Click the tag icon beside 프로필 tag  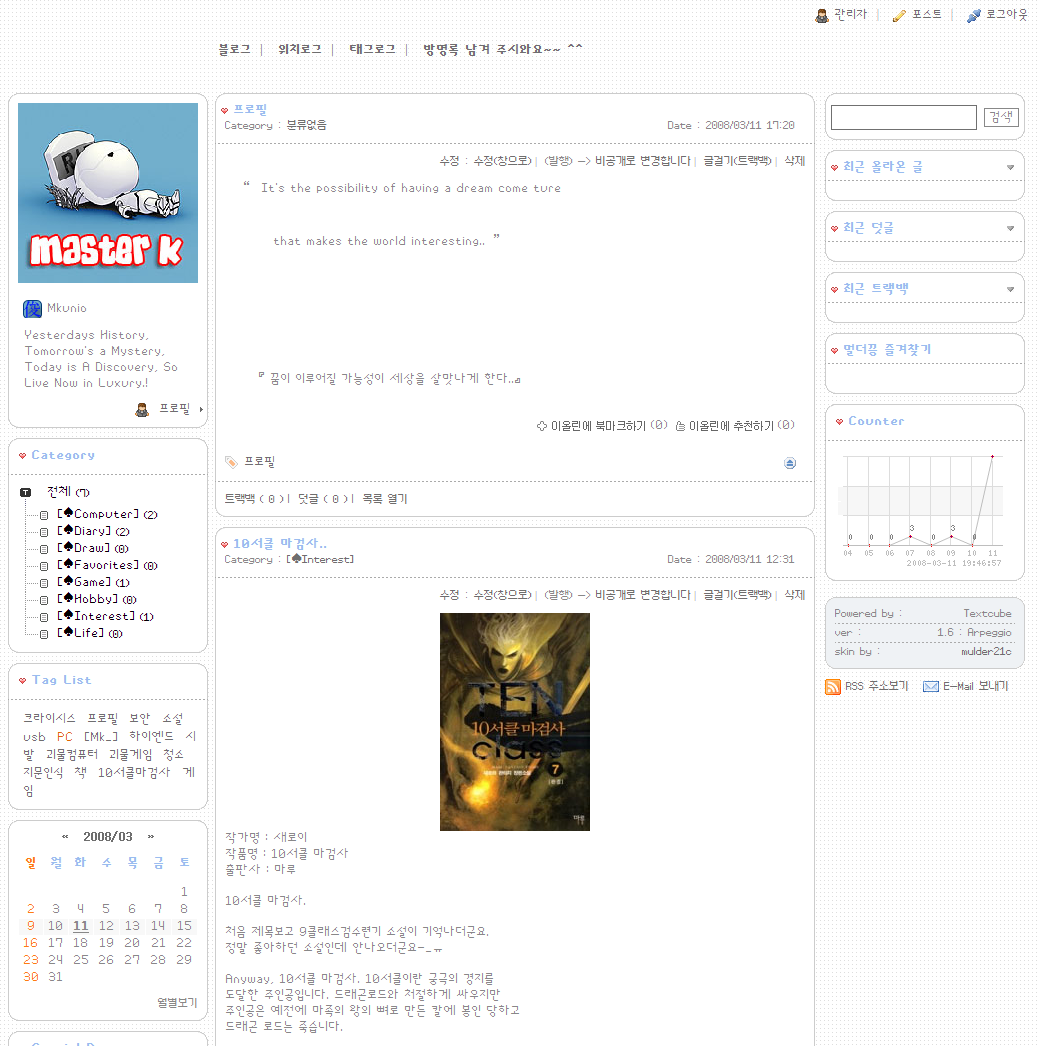click(231, 462)
